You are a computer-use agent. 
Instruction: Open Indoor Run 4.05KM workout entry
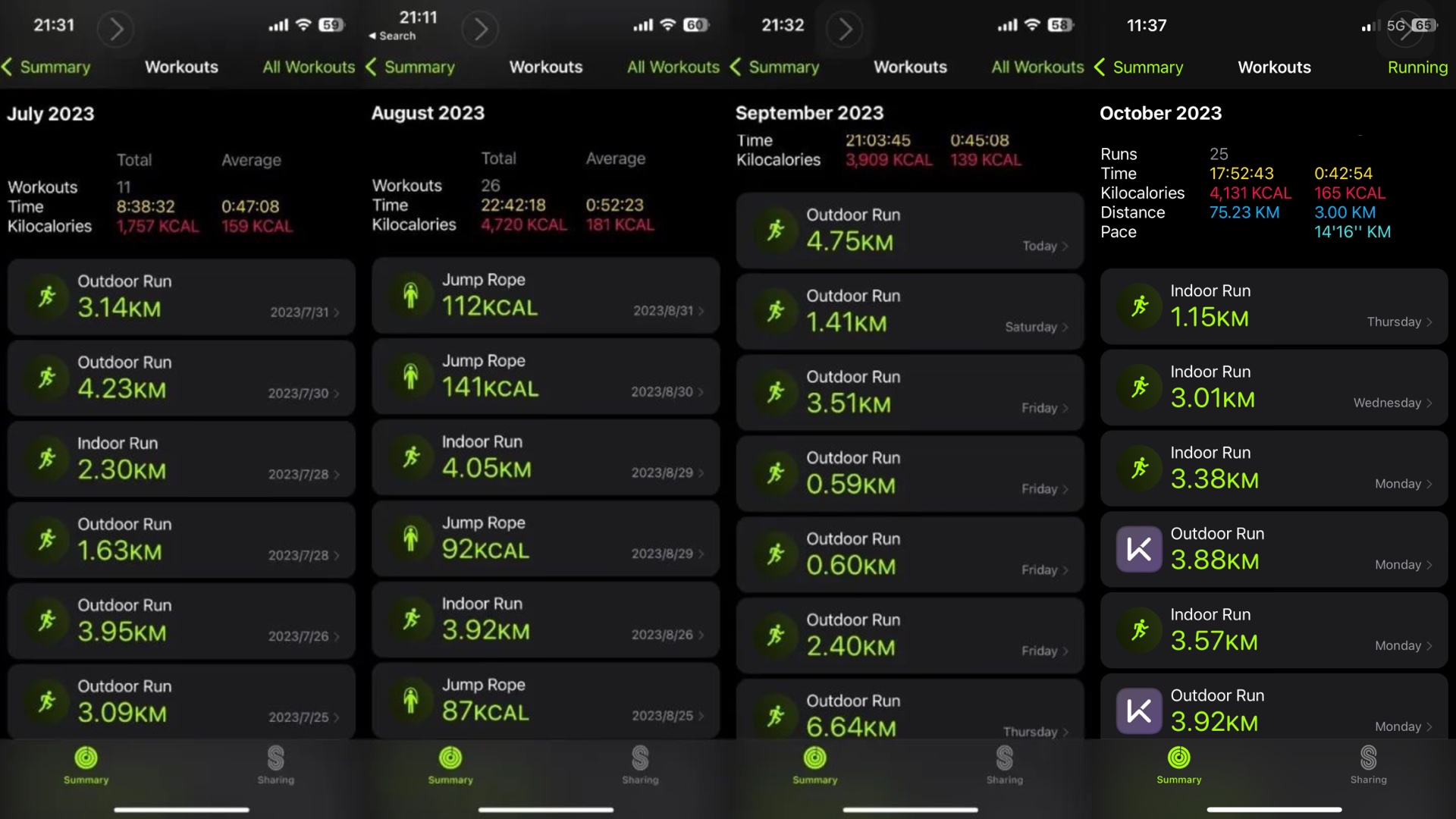(545, 457)
